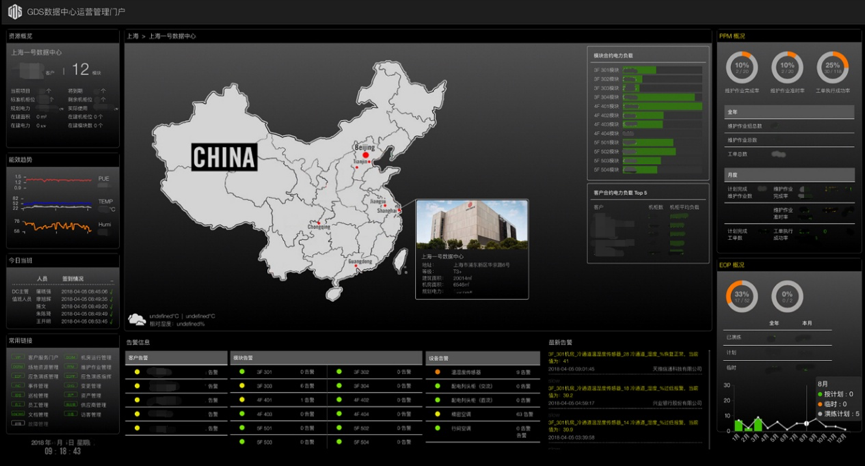The height and width of the screenshot is (466, 865).
Task: Select the Shanghai marker on the map
Action: pos(399,210)
